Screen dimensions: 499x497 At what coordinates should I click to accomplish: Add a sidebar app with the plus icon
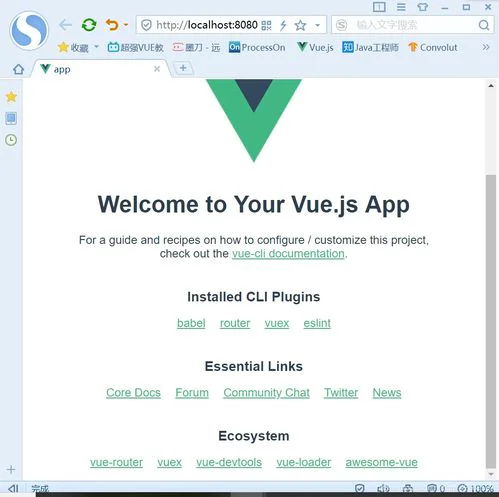(11, 470)
